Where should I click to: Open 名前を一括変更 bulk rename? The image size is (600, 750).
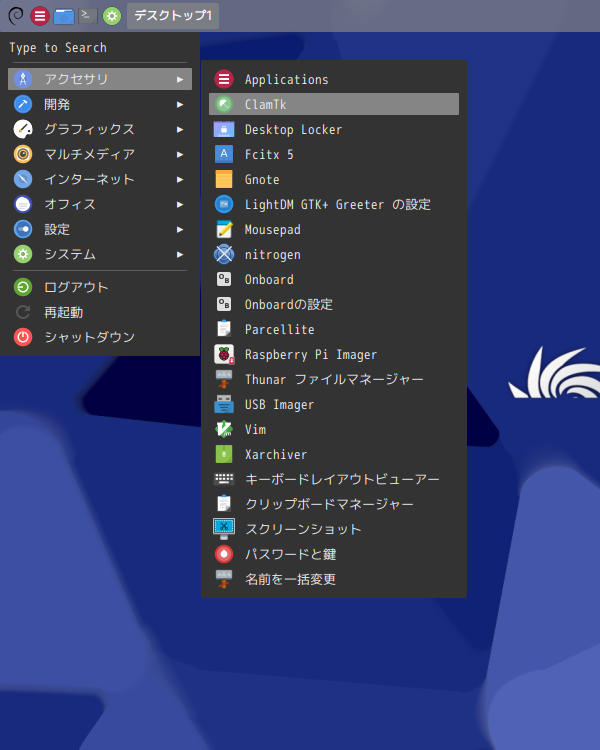tap(334, 579)
